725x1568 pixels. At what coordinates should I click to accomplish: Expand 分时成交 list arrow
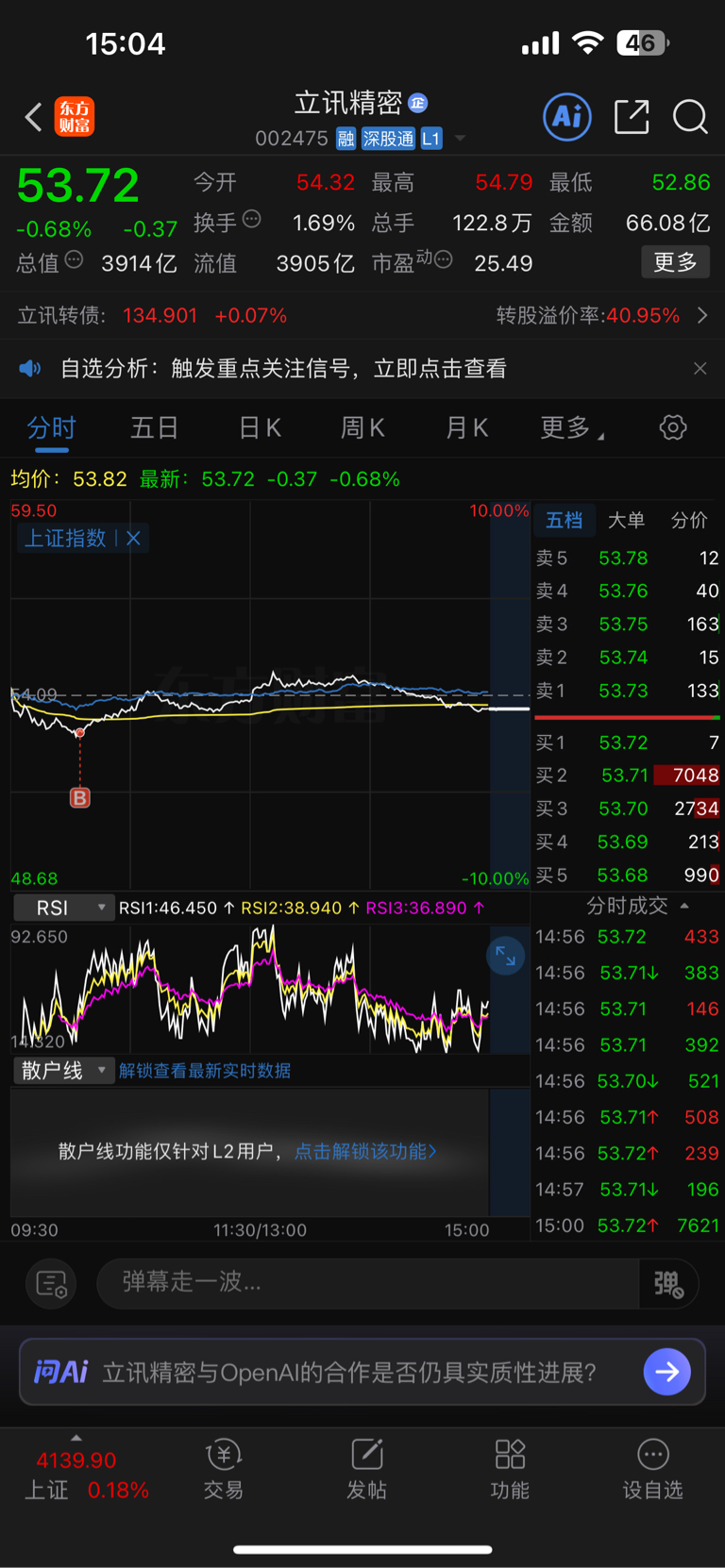pyautogui.click(x=684, y=906)
